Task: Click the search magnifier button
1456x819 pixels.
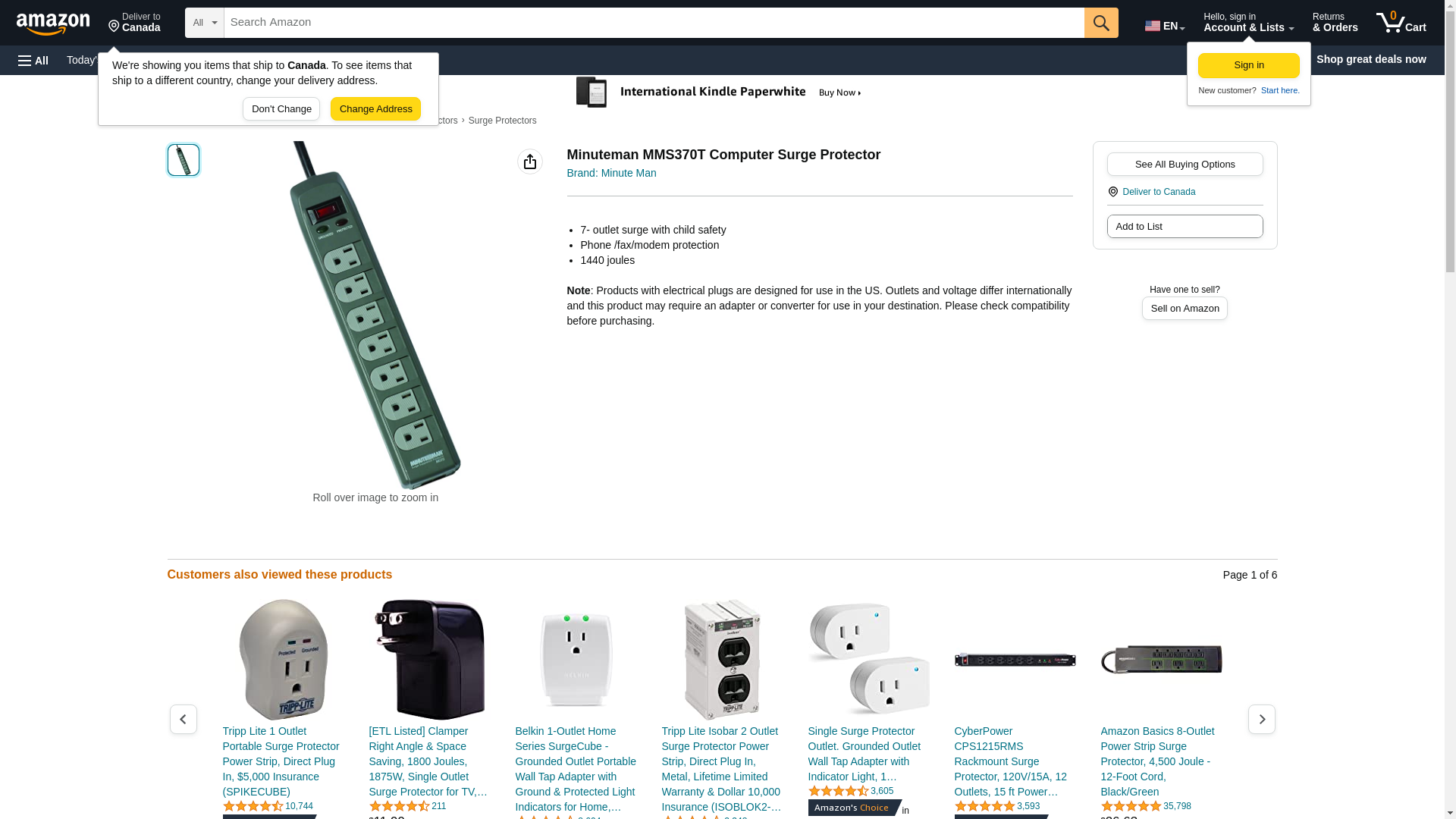Action: [1101, 23]
